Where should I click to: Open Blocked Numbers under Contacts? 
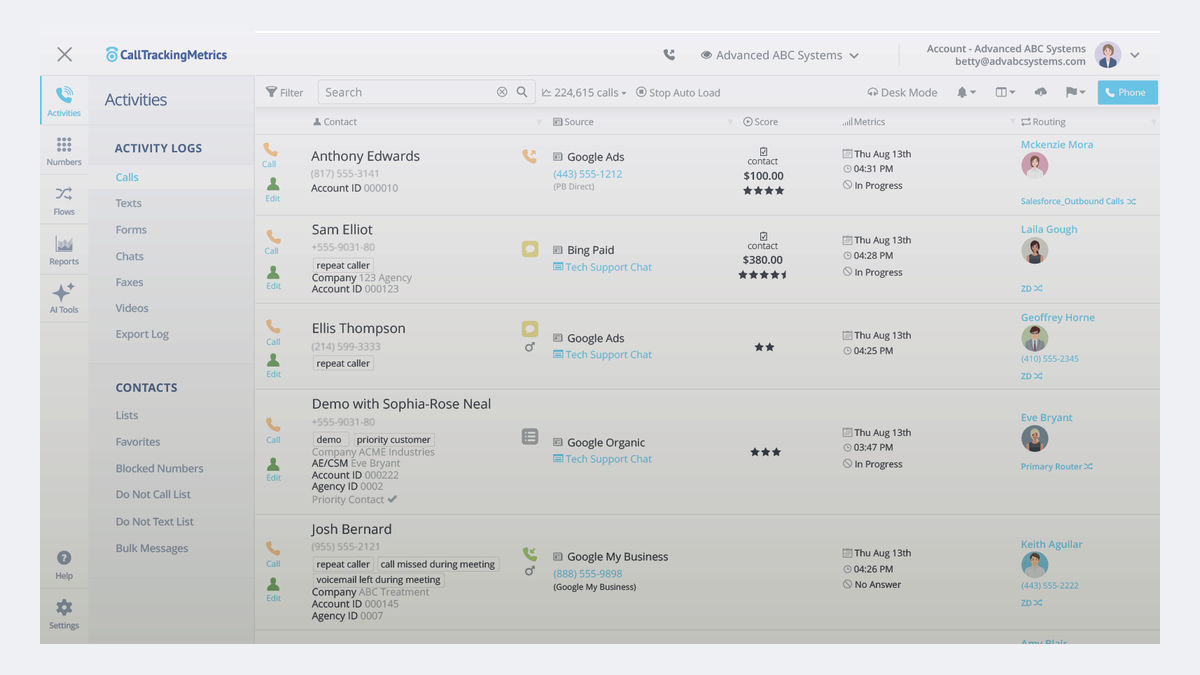(x=159, y=468)
